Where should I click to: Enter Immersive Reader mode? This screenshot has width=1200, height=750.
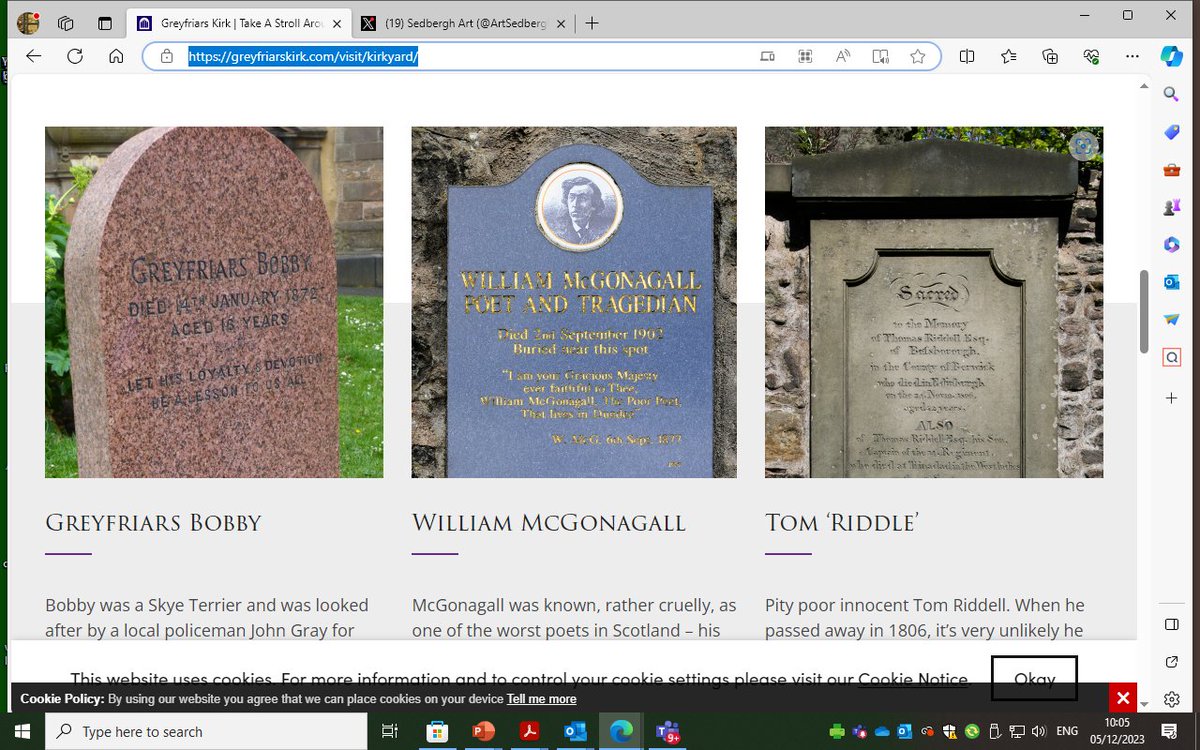(880, 57)
